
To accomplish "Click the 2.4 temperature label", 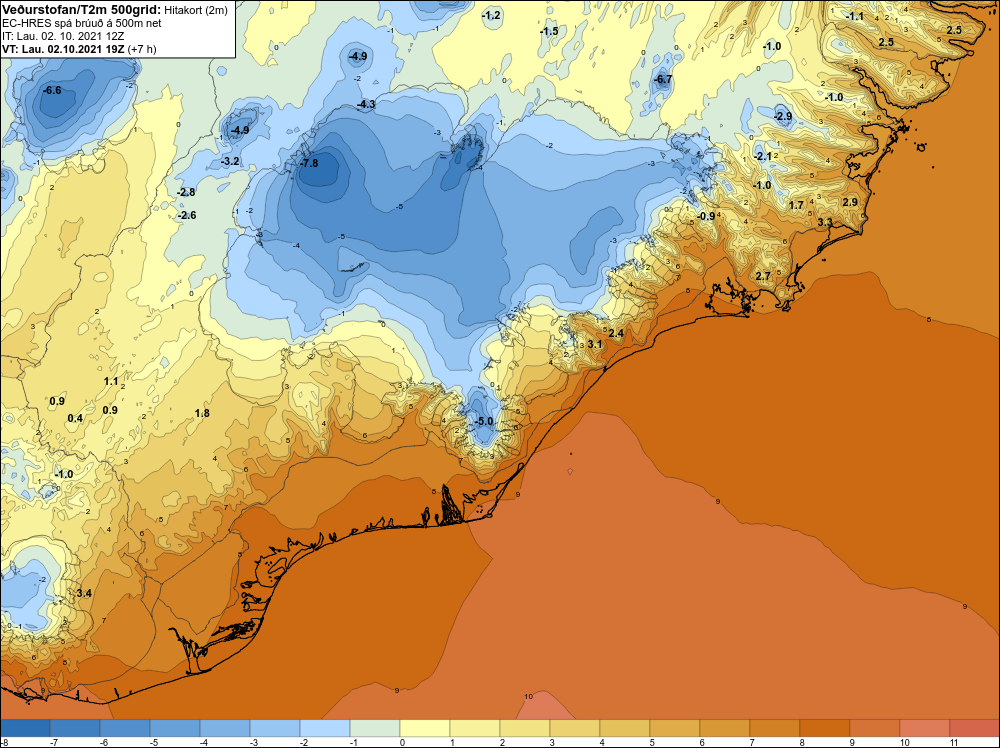I will coord(616,333).
